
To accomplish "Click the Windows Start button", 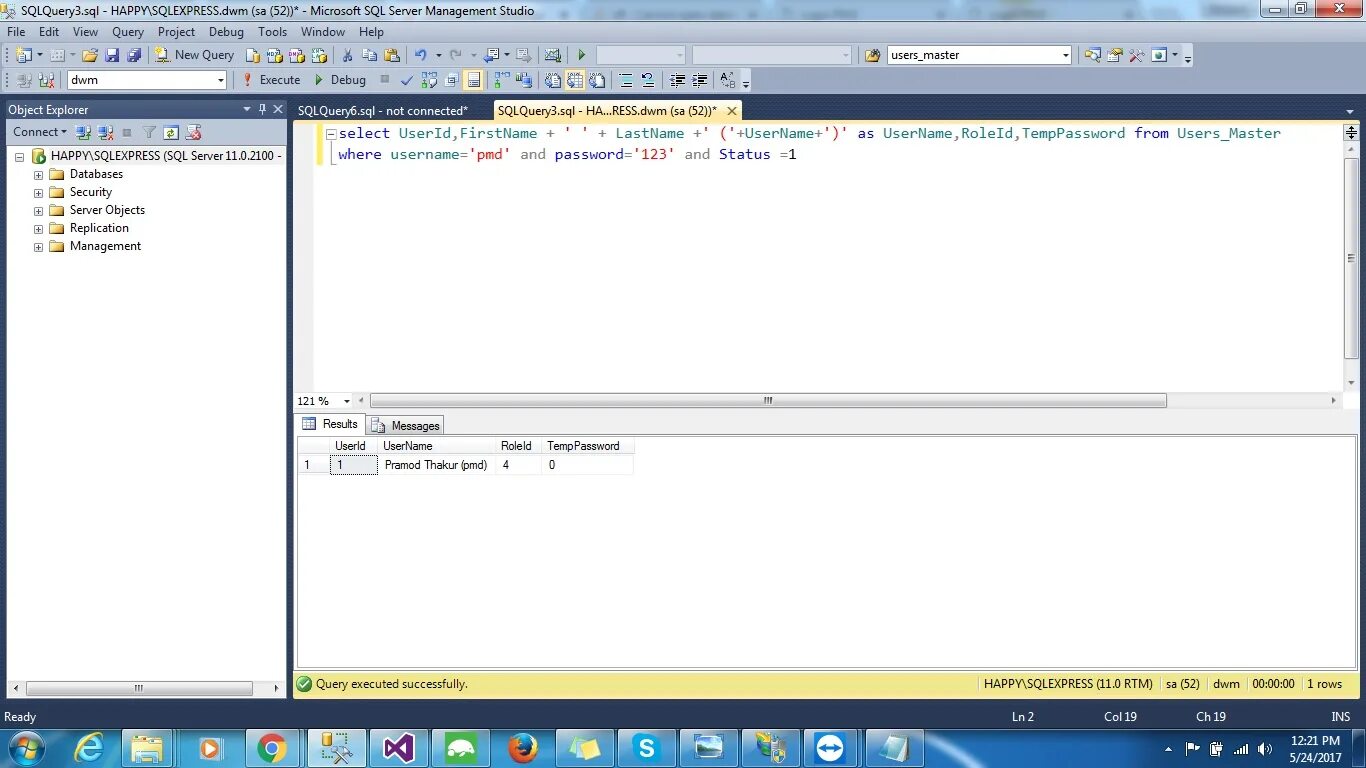I will [x=27, y=748].
